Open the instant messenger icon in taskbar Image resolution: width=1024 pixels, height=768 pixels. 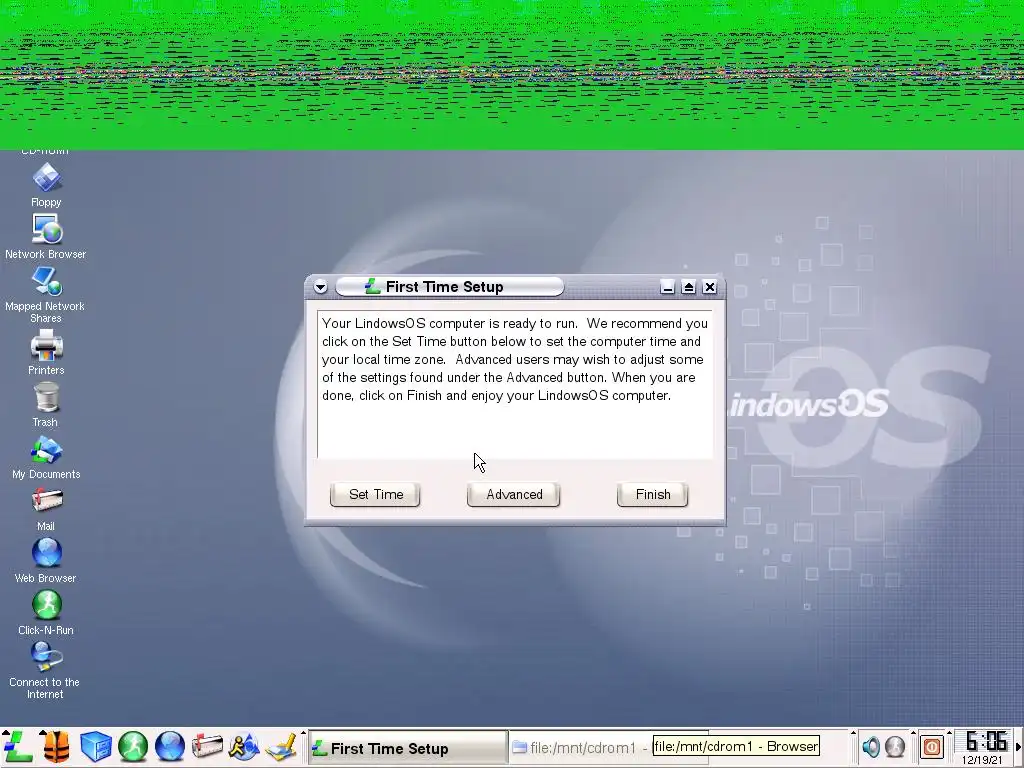pos(244,746)
